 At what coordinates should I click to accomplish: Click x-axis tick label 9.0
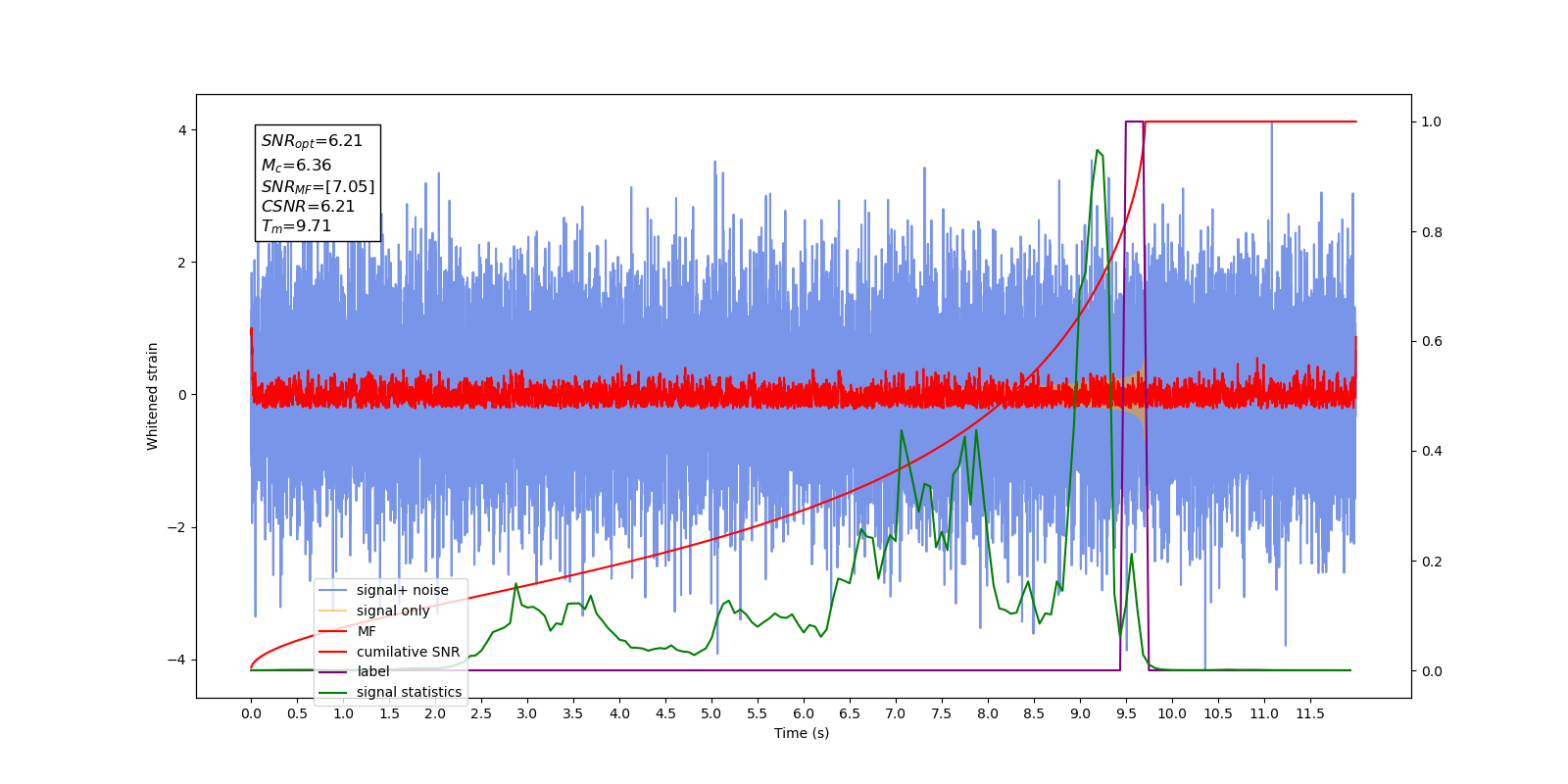pos(1080,713)
